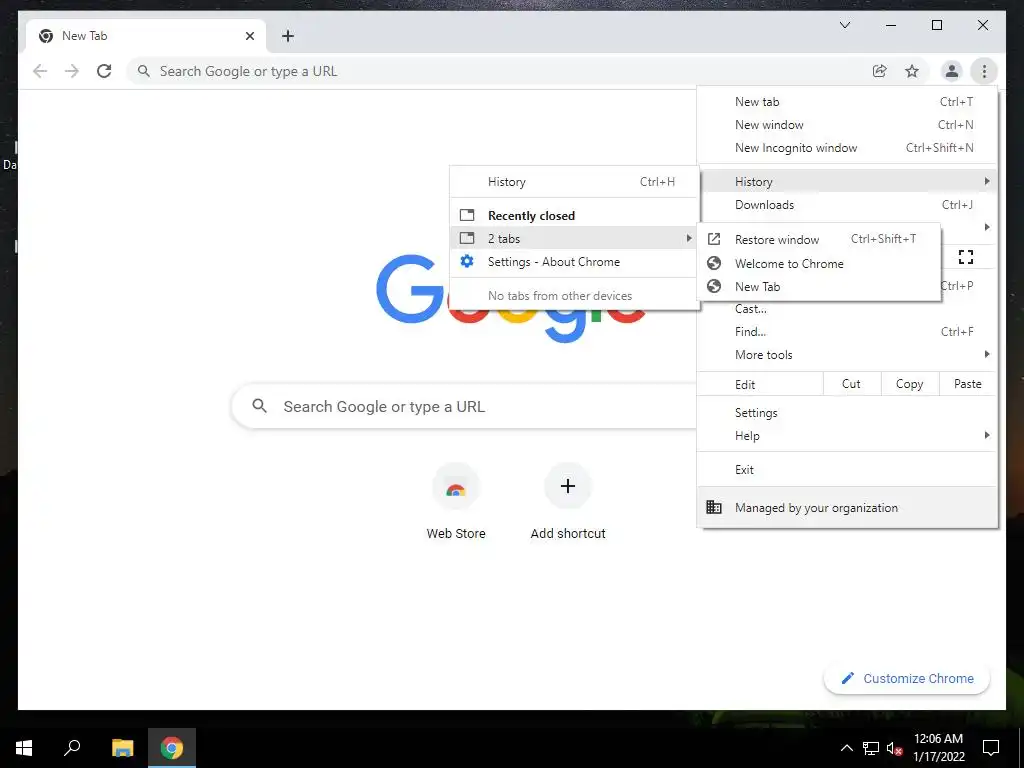
Task: Open Downloads from the menu
Action: click(847, 205)
